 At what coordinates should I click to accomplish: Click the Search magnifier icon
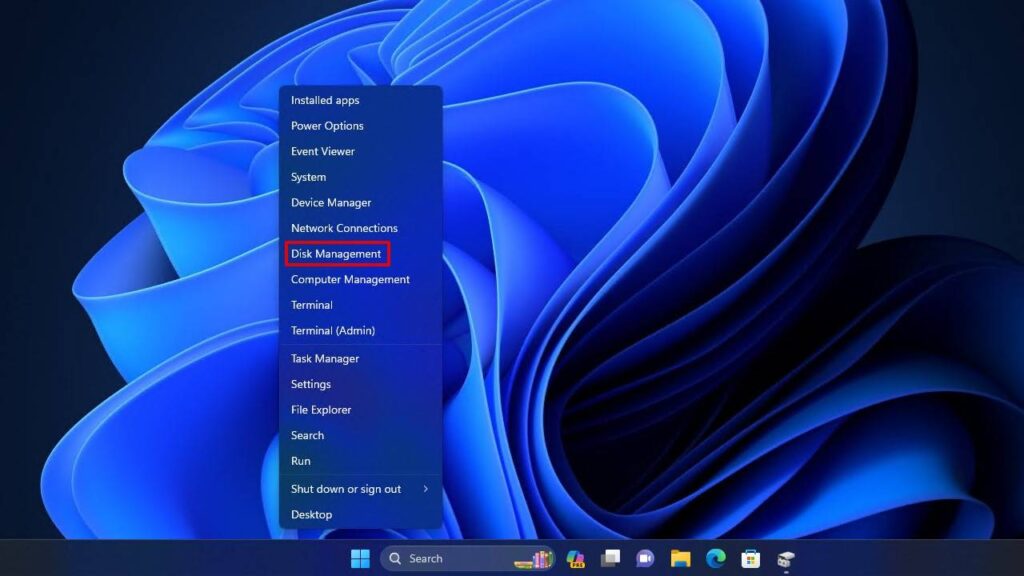click(x=397, y=558)
